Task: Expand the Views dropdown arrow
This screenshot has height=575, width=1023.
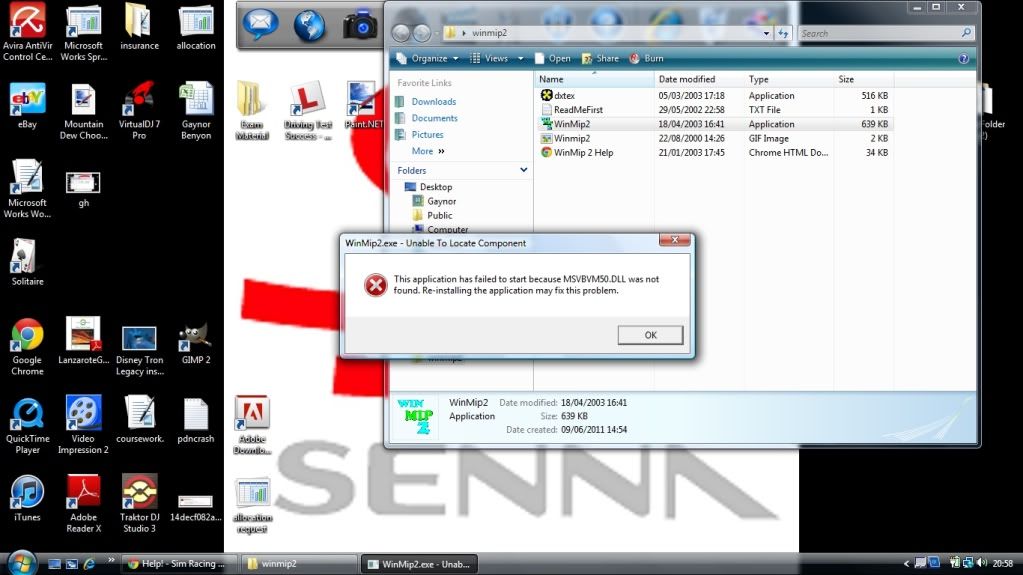Action: [x=520, y=58]
